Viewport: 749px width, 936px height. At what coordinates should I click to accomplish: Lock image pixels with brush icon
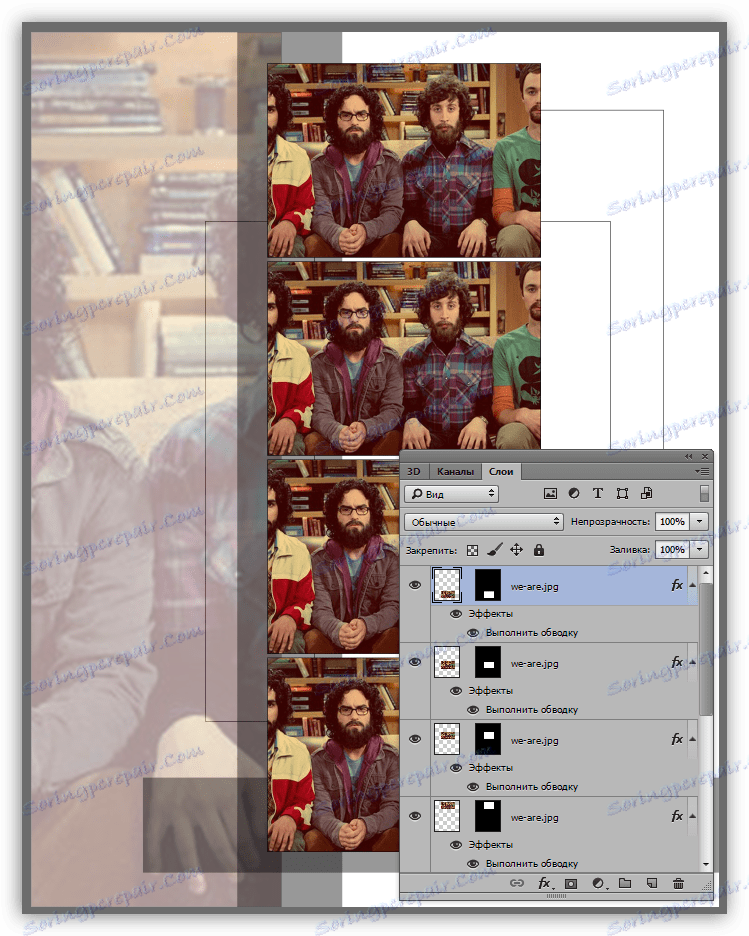click(495, 550)
